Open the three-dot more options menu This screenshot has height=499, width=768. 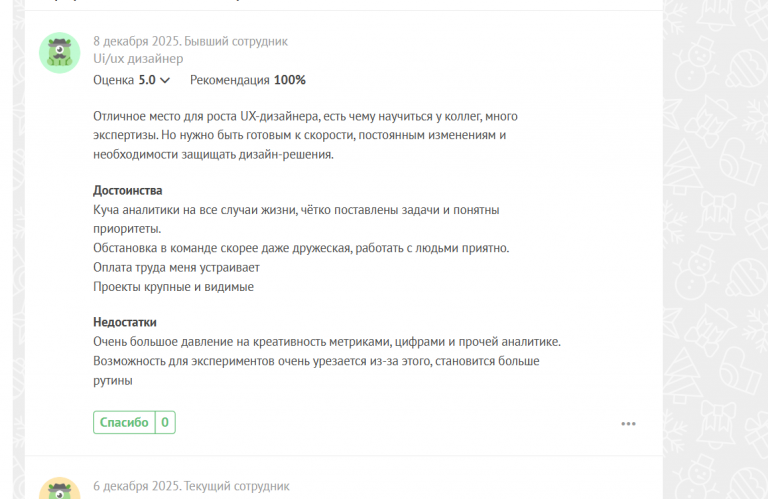point(628,423)
